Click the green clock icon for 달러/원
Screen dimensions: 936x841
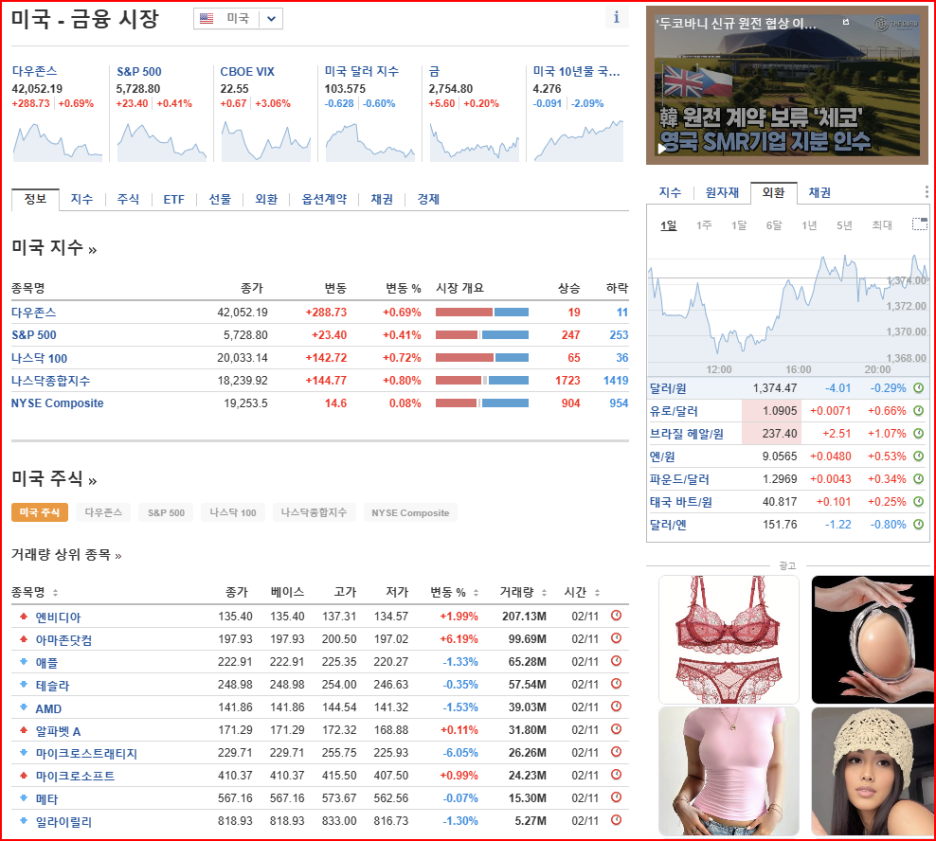(x=919, y=388)
